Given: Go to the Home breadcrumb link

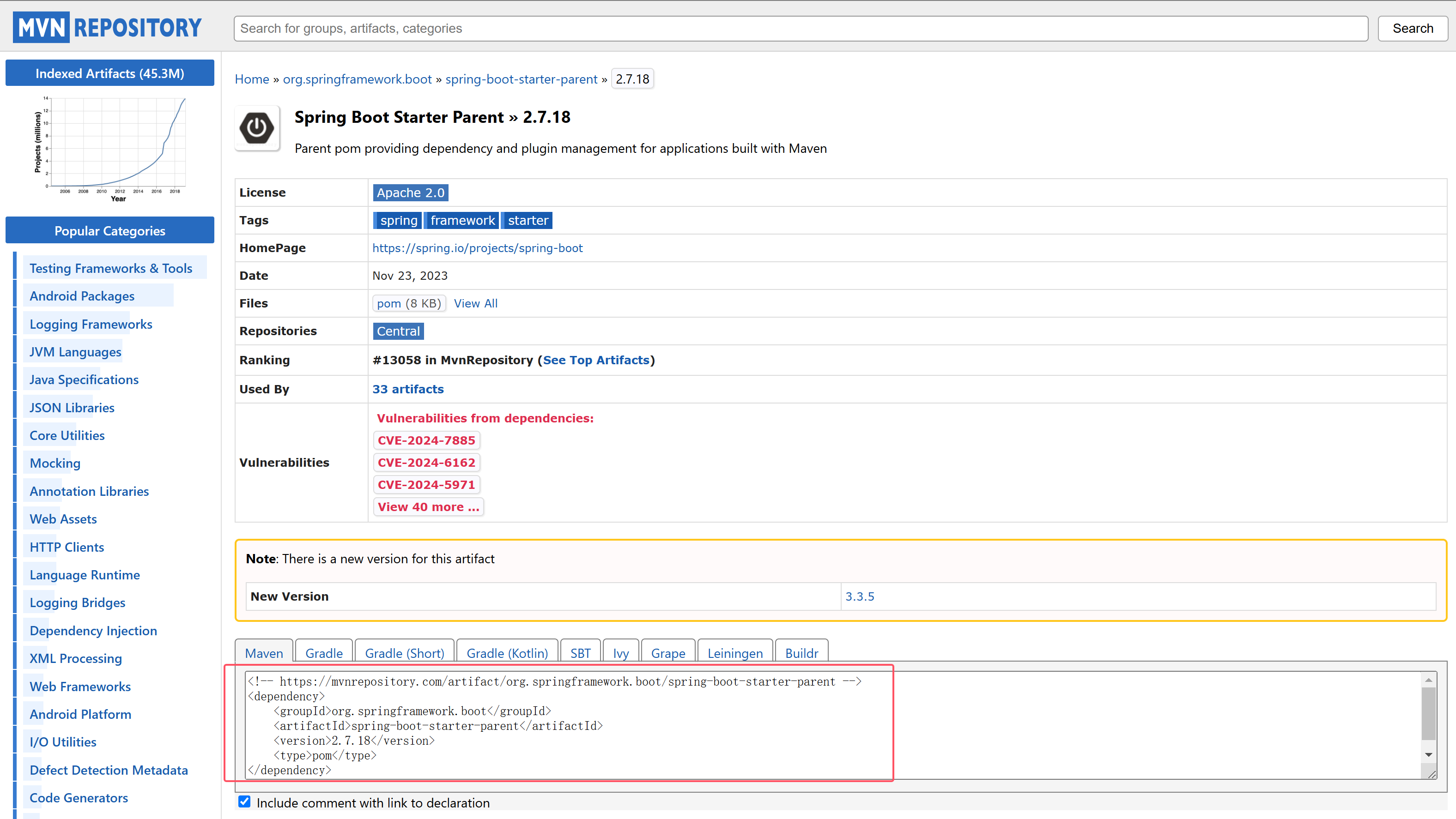Looking at the screenshot, I should click(252, 79).
